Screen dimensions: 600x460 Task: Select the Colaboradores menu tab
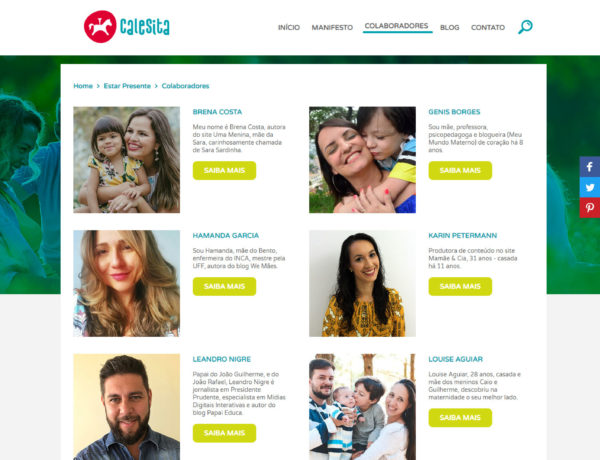click(396, 26)
